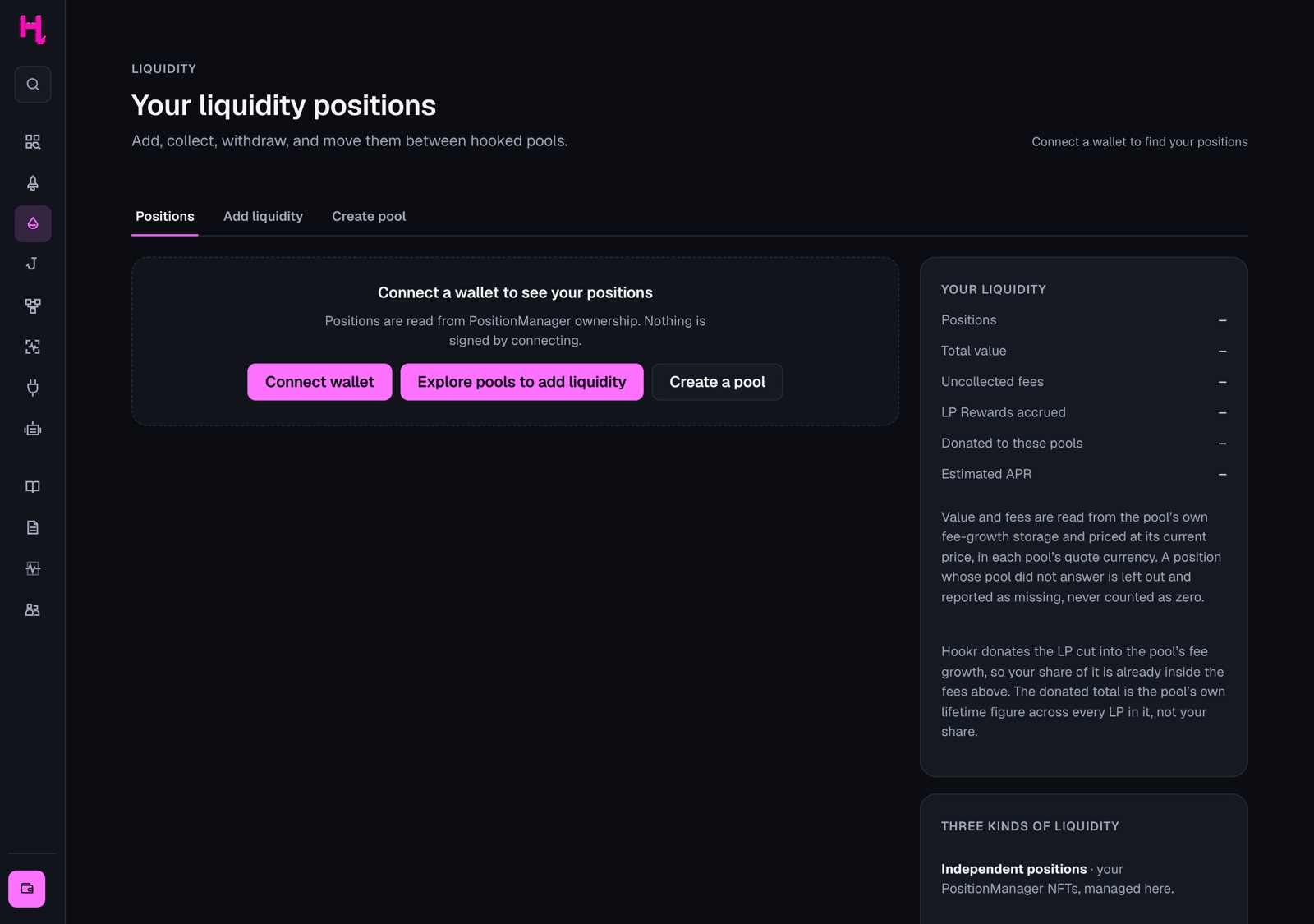Click the pink Hookr logo

32,29
